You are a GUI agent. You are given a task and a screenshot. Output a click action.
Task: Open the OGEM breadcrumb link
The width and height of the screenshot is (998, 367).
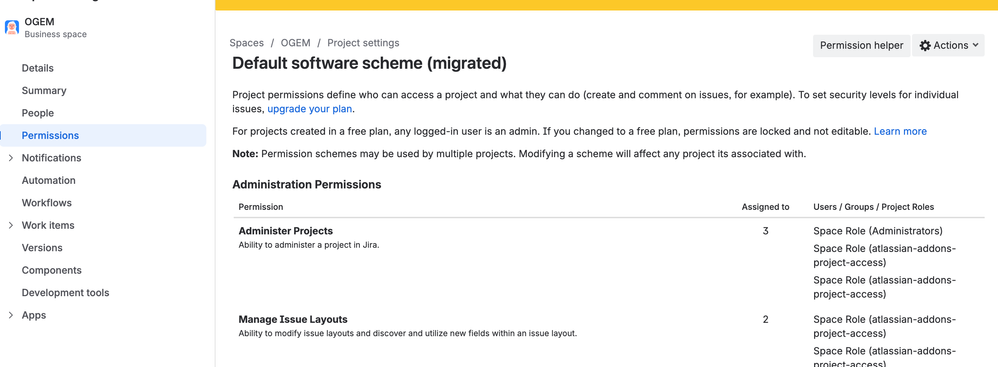coord(295,43)
